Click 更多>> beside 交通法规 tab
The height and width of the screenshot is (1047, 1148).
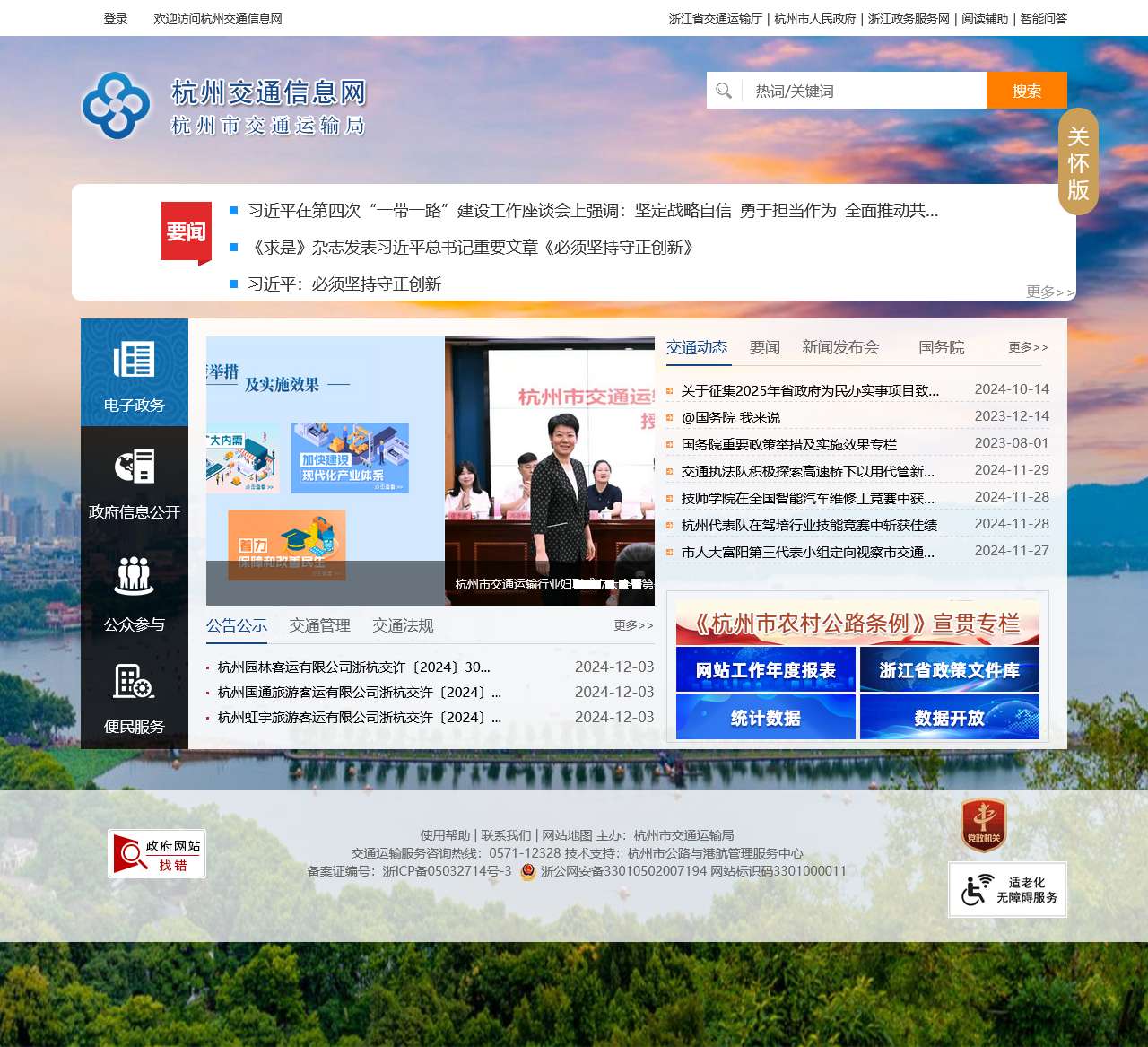(633, 625)
